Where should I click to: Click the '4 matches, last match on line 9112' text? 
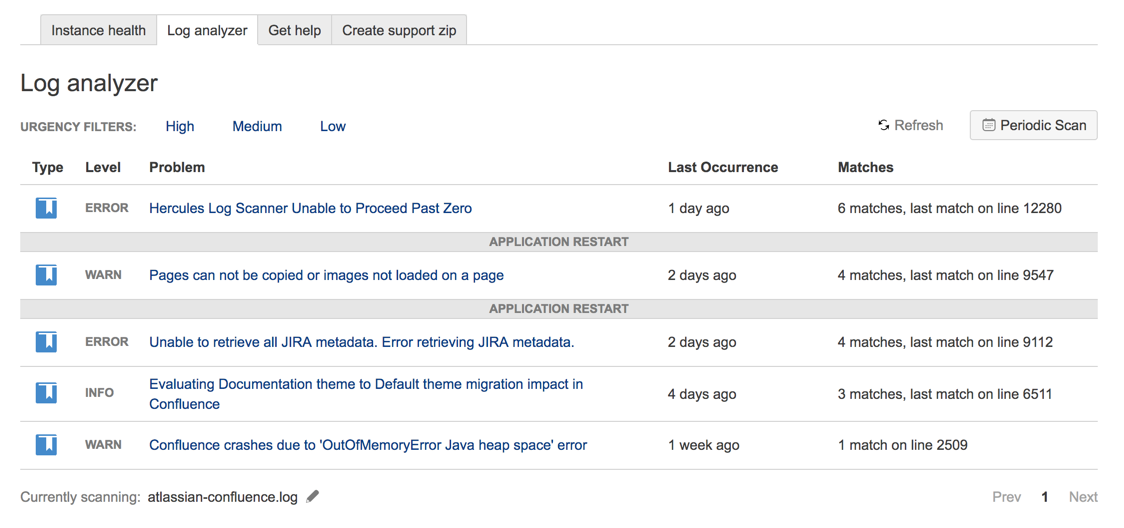coord(945,342)
